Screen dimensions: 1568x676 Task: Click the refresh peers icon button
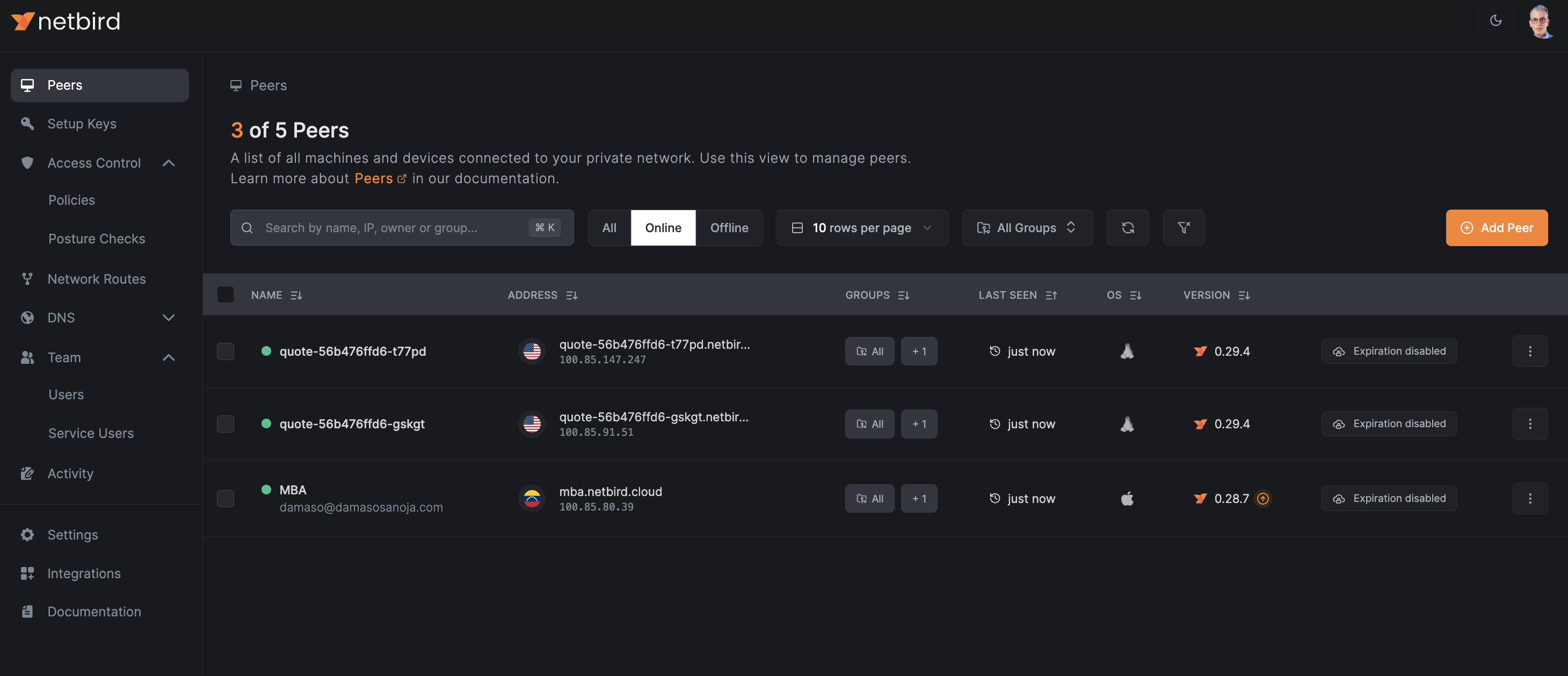coord(1127,228)
